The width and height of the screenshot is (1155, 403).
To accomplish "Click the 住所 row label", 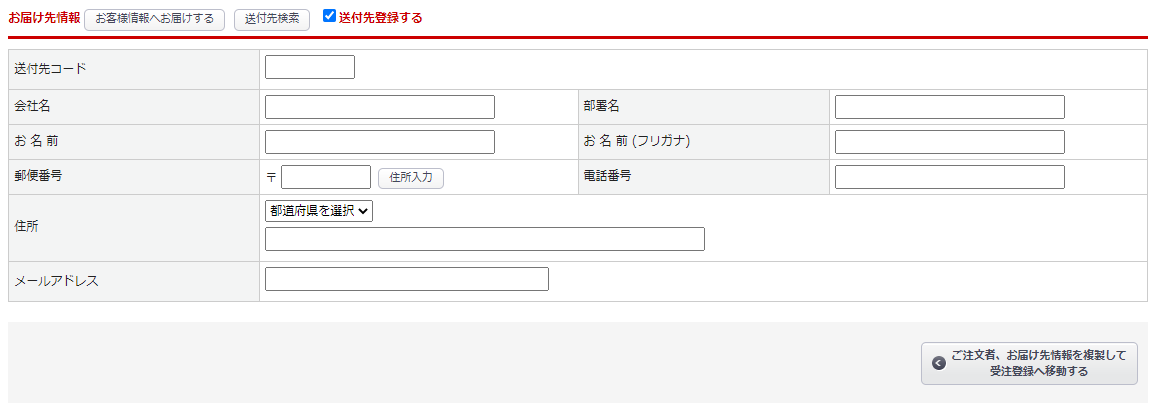I will (x=27, y=227).
